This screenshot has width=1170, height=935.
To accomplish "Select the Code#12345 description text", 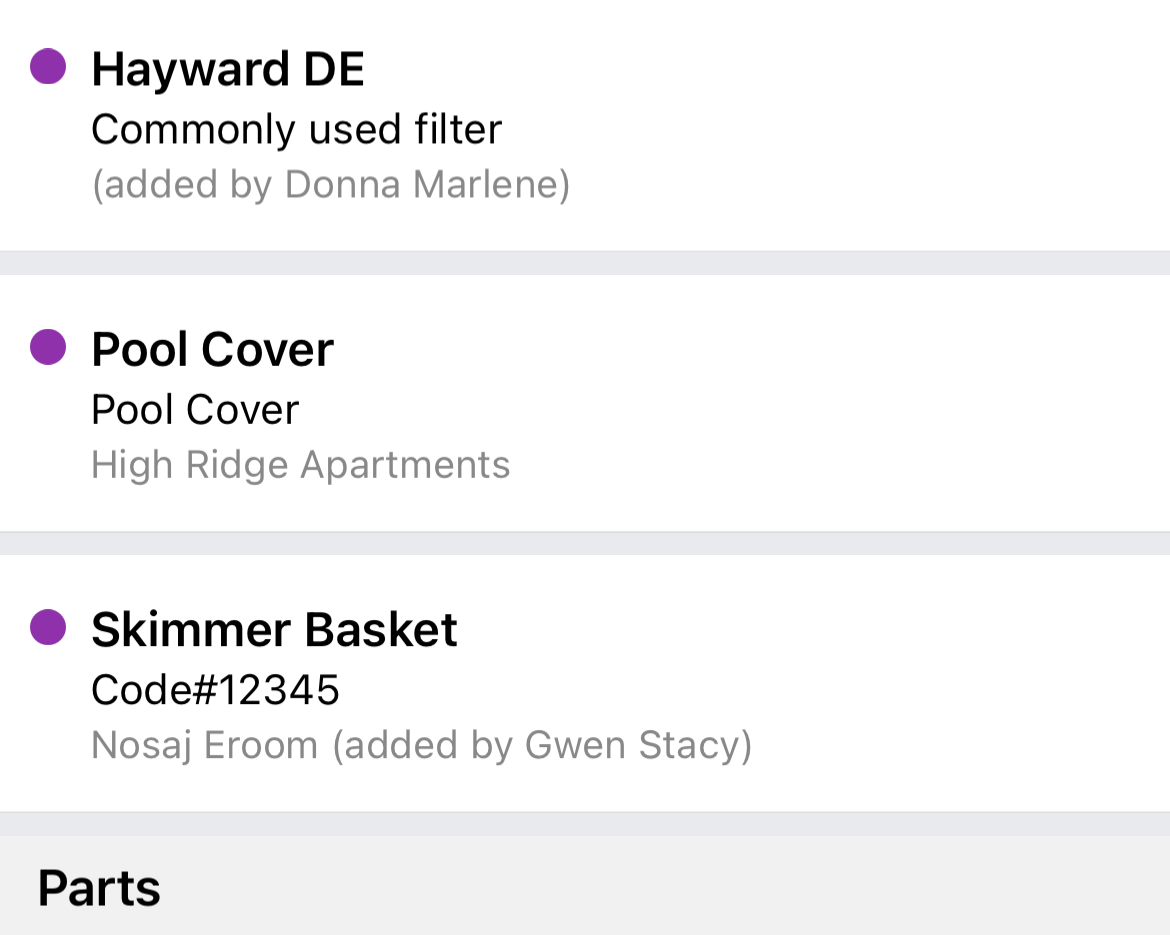I will [x=215, y=690].
